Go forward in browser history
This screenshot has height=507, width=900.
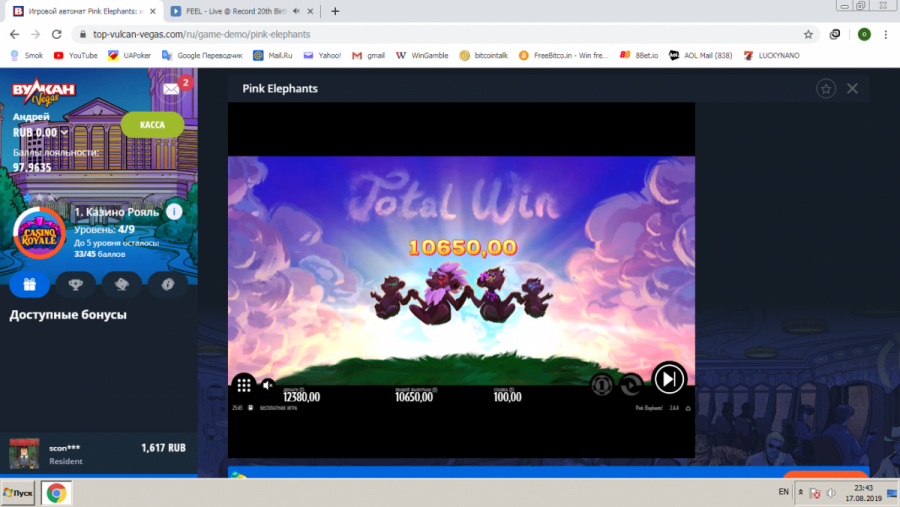click(36, 34)
